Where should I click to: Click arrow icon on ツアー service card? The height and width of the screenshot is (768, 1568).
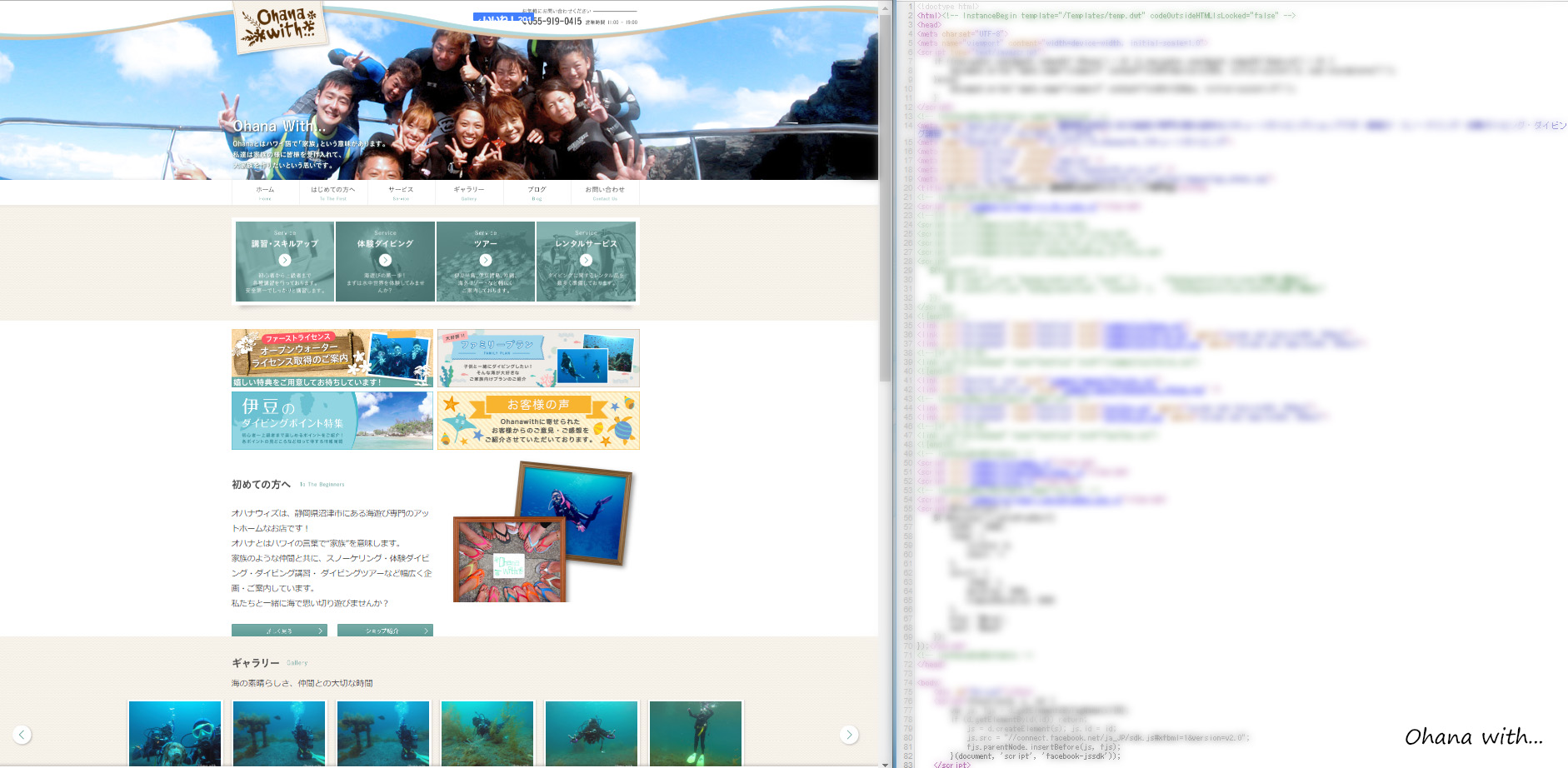[486, 260]
